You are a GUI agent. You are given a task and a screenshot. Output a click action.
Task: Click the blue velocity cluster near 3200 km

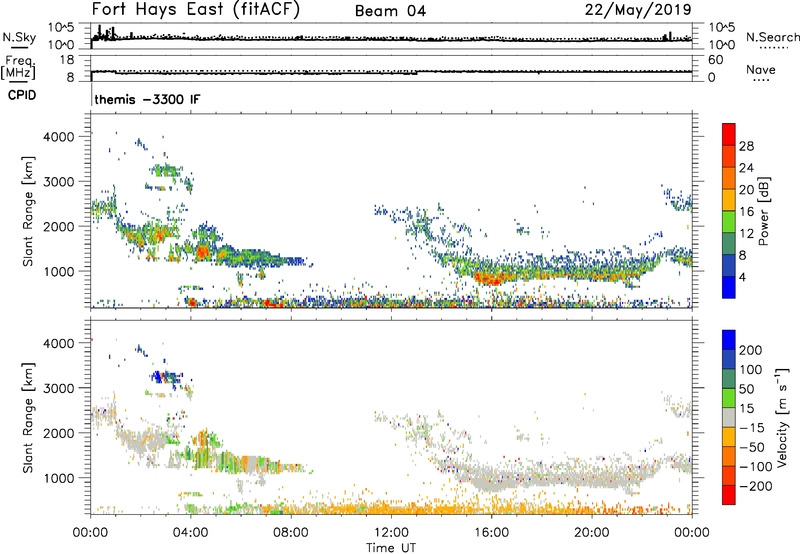coord(164,377)
